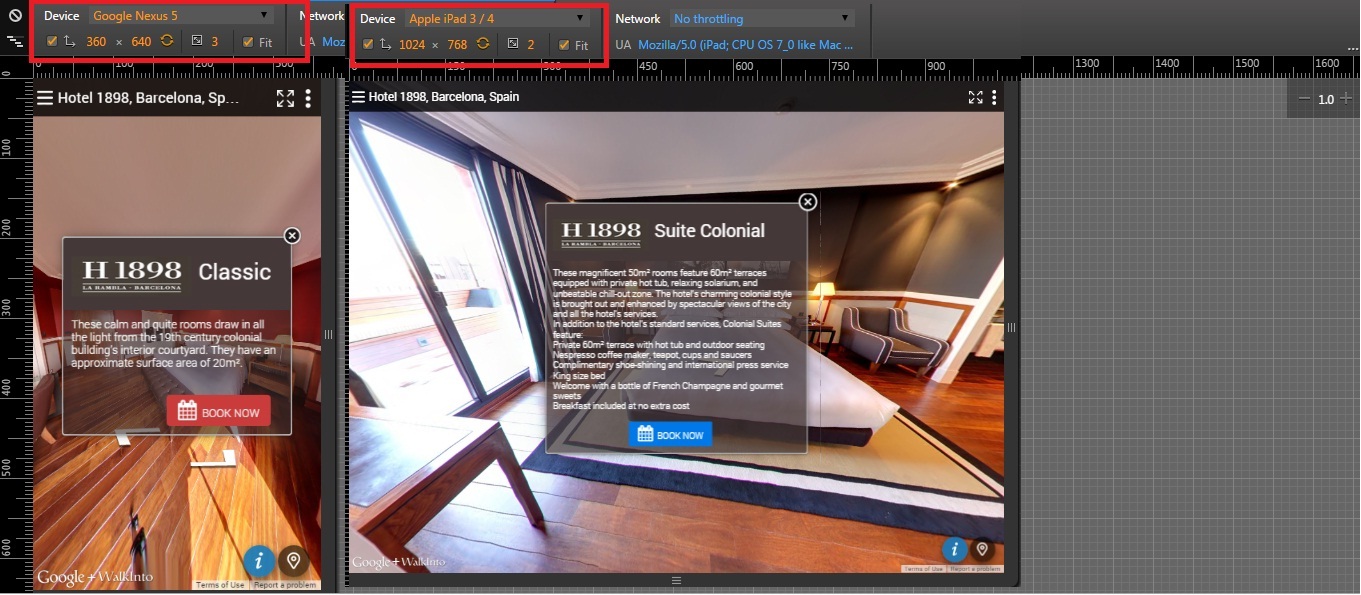This screenshot has height=595, width=1361.
Task: Click the height field showing 640
Action: pos(141,42)
